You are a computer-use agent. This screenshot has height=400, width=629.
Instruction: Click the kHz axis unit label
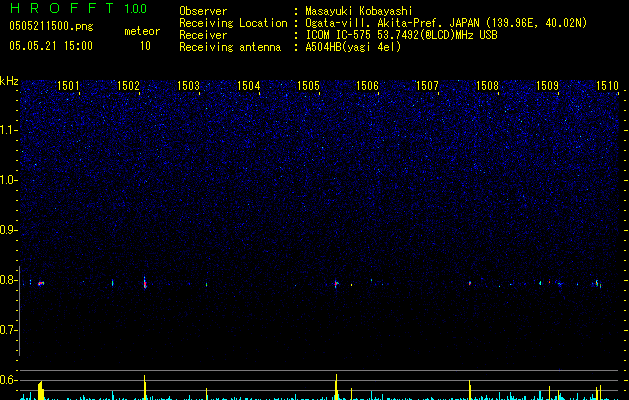click(9, 81)
